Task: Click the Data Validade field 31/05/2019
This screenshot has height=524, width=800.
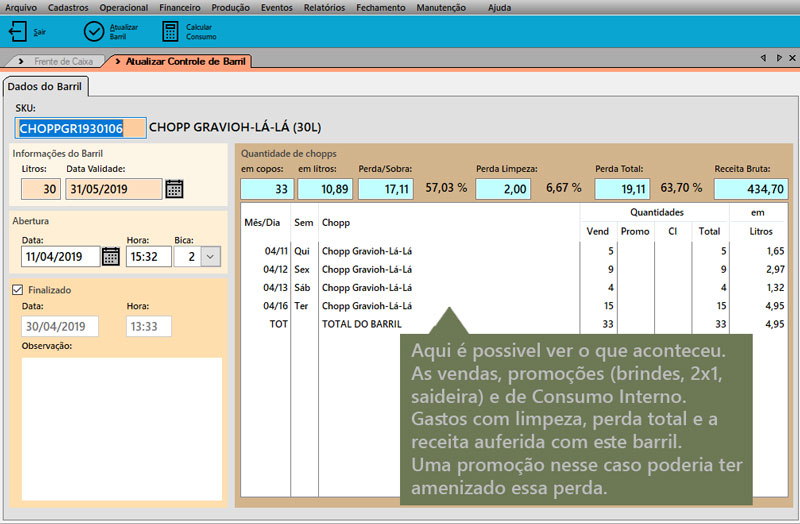Action: point(114,189)
